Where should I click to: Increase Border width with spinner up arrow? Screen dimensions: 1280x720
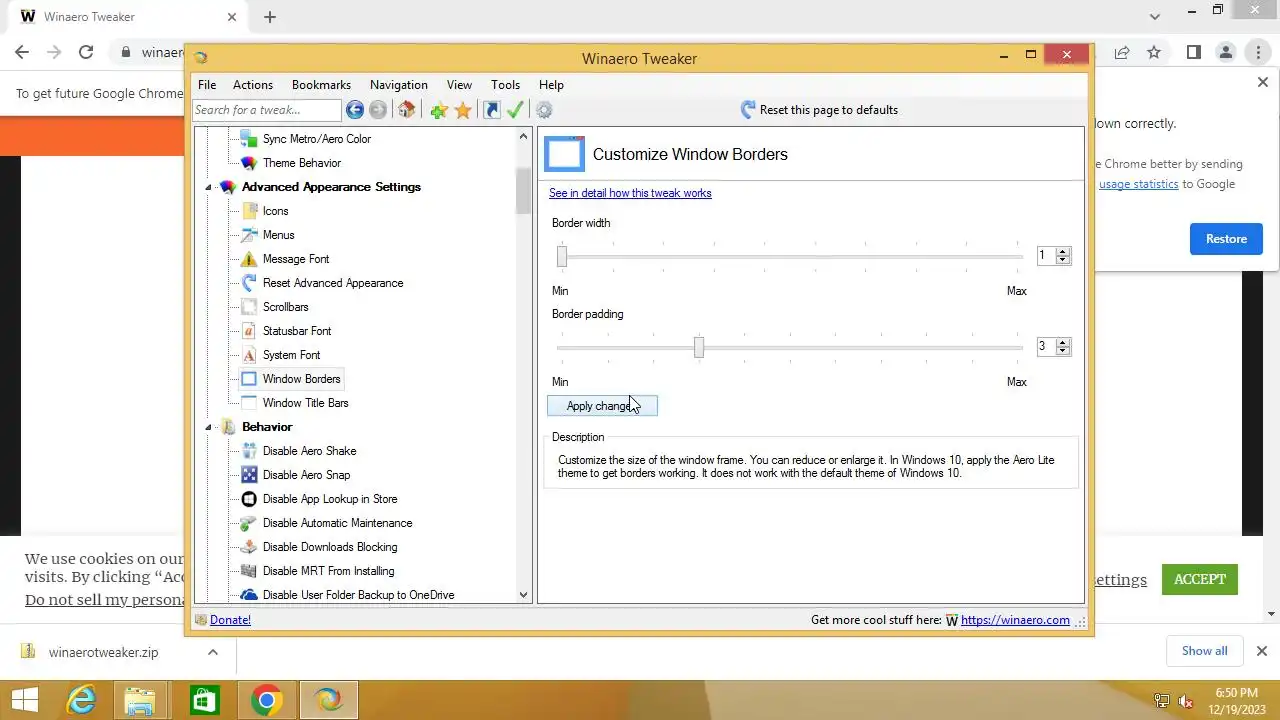1063,252
